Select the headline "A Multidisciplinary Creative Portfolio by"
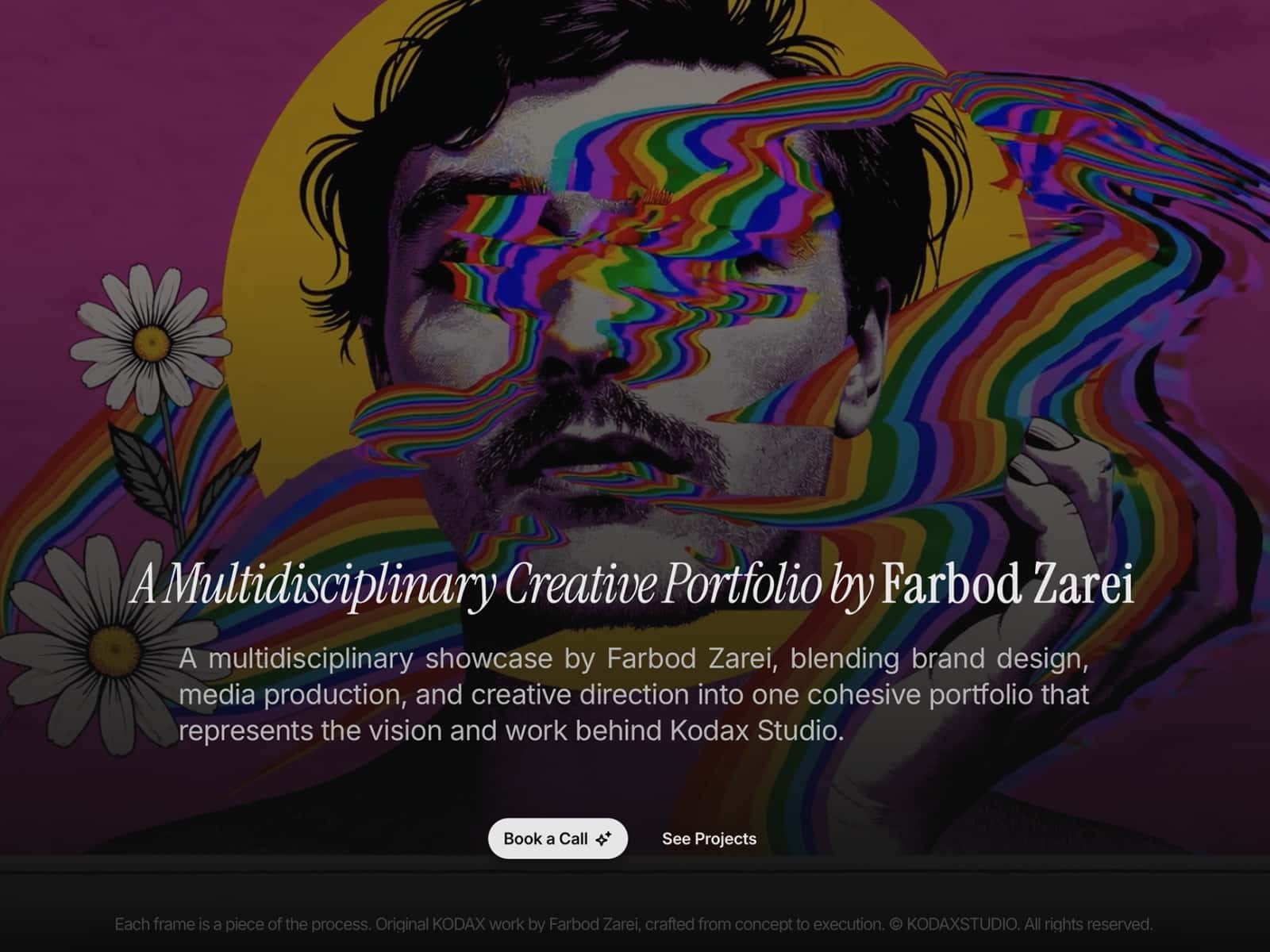1270x952 pixels. pyautogui.click(x=502, y=587)
